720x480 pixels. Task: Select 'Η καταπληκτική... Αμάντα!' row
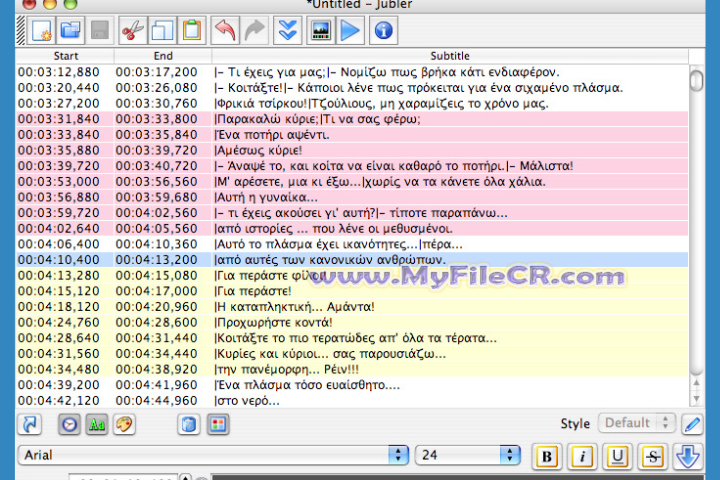[x=352, y=306]
